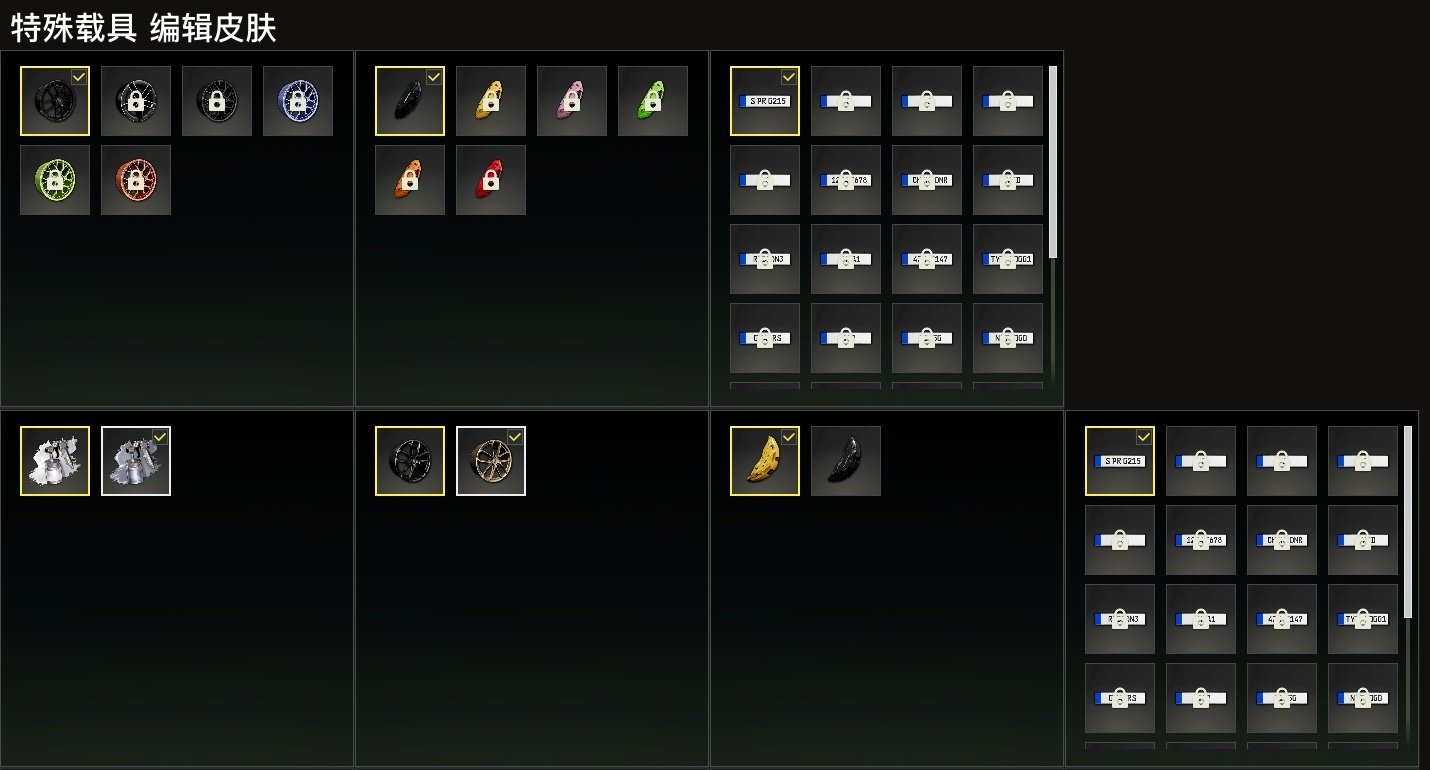This screenshot has width=1430, height=770.
Task: Select the locked blue wheel rim skin
Action: pyautogui.click(x=298, y=101)
